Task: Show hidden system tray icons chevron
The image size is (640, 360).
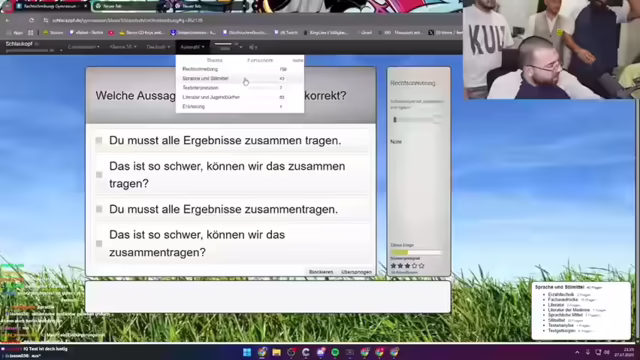Action: [577, 352]
